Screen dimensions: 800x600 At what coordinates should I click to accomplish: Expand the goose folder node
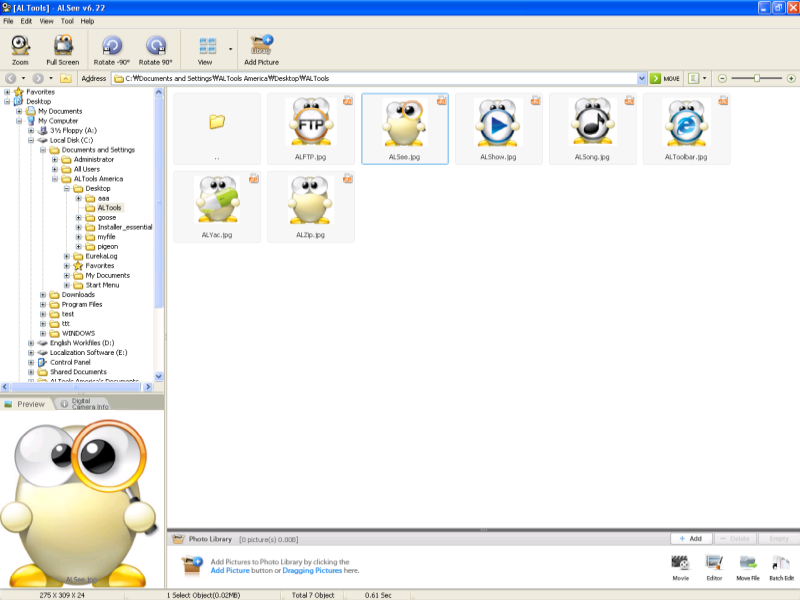click(79, 217)
